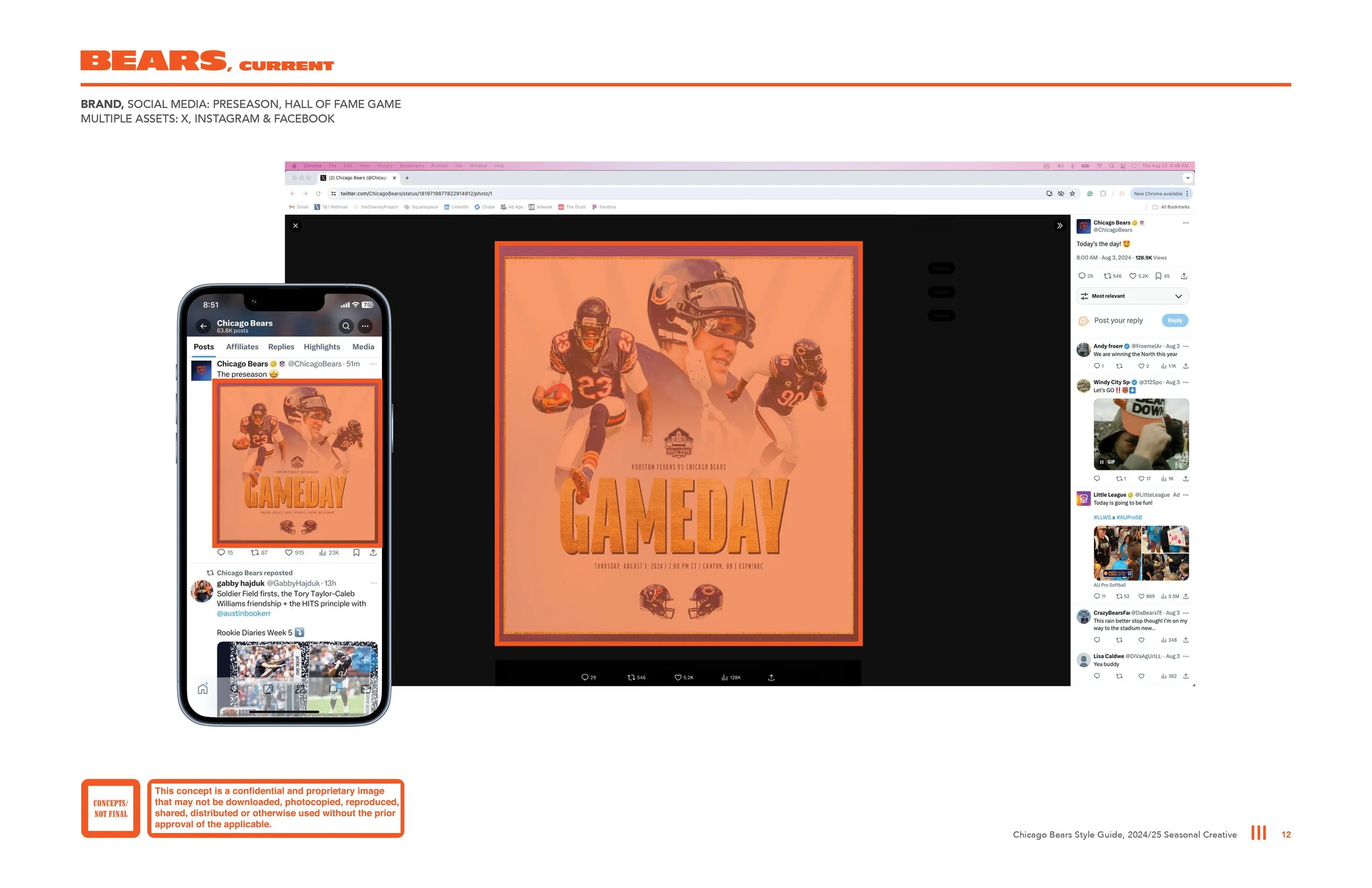Open the Chrome menu in the Mac menu bar
Screen dimensions: 1372x888
312,166
